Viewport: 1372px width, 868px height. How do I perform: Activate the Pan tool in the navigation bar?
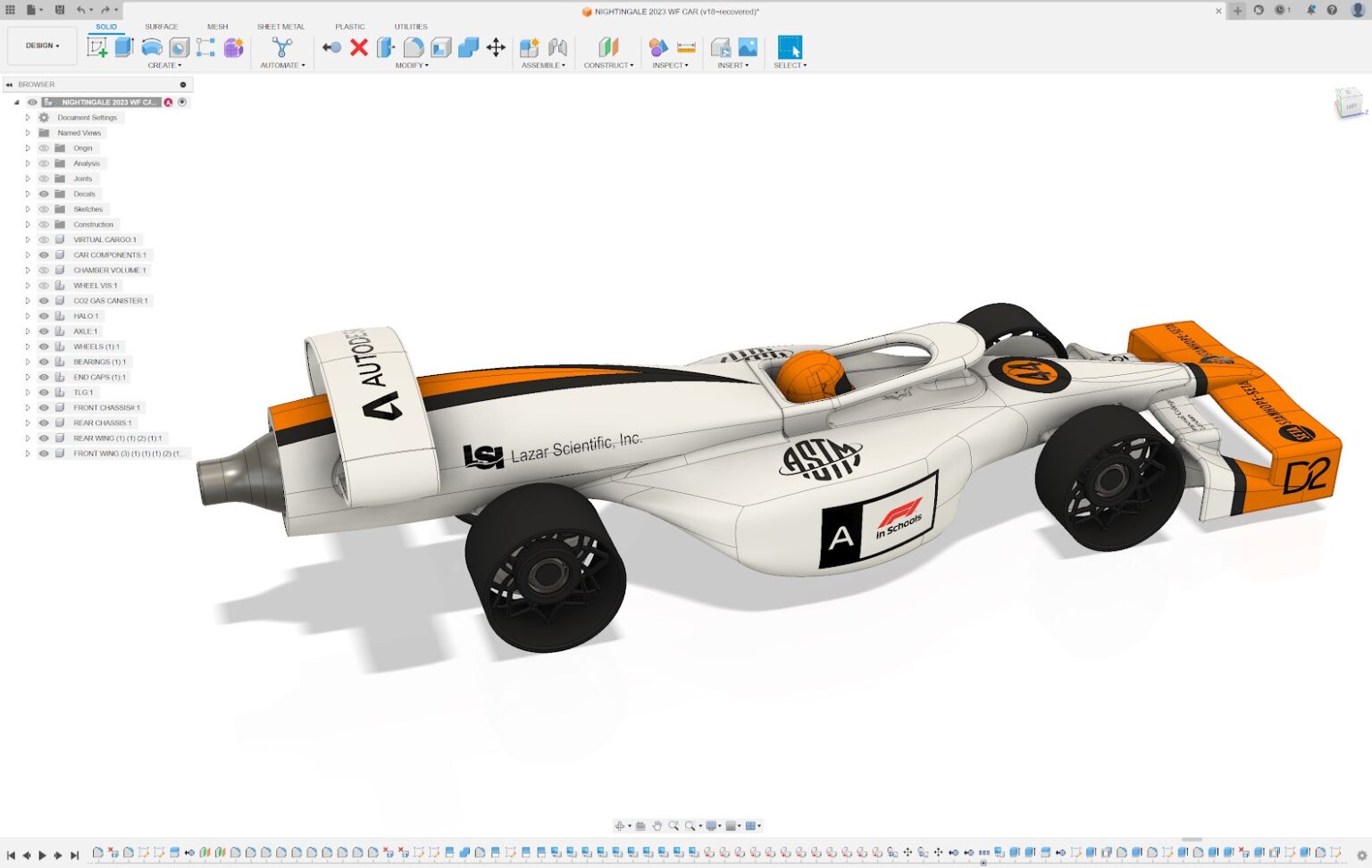click(x=658, y=825)
